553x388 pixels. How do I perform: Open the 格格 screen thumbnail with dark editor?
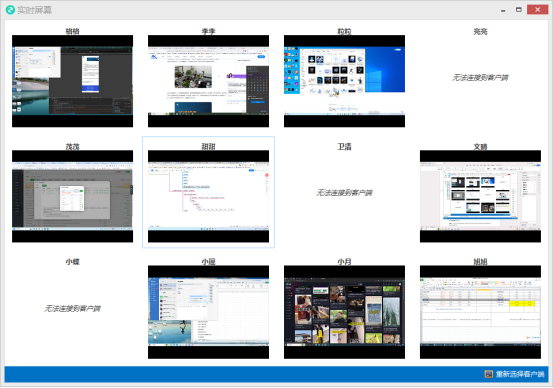click(x=72, y=81)
